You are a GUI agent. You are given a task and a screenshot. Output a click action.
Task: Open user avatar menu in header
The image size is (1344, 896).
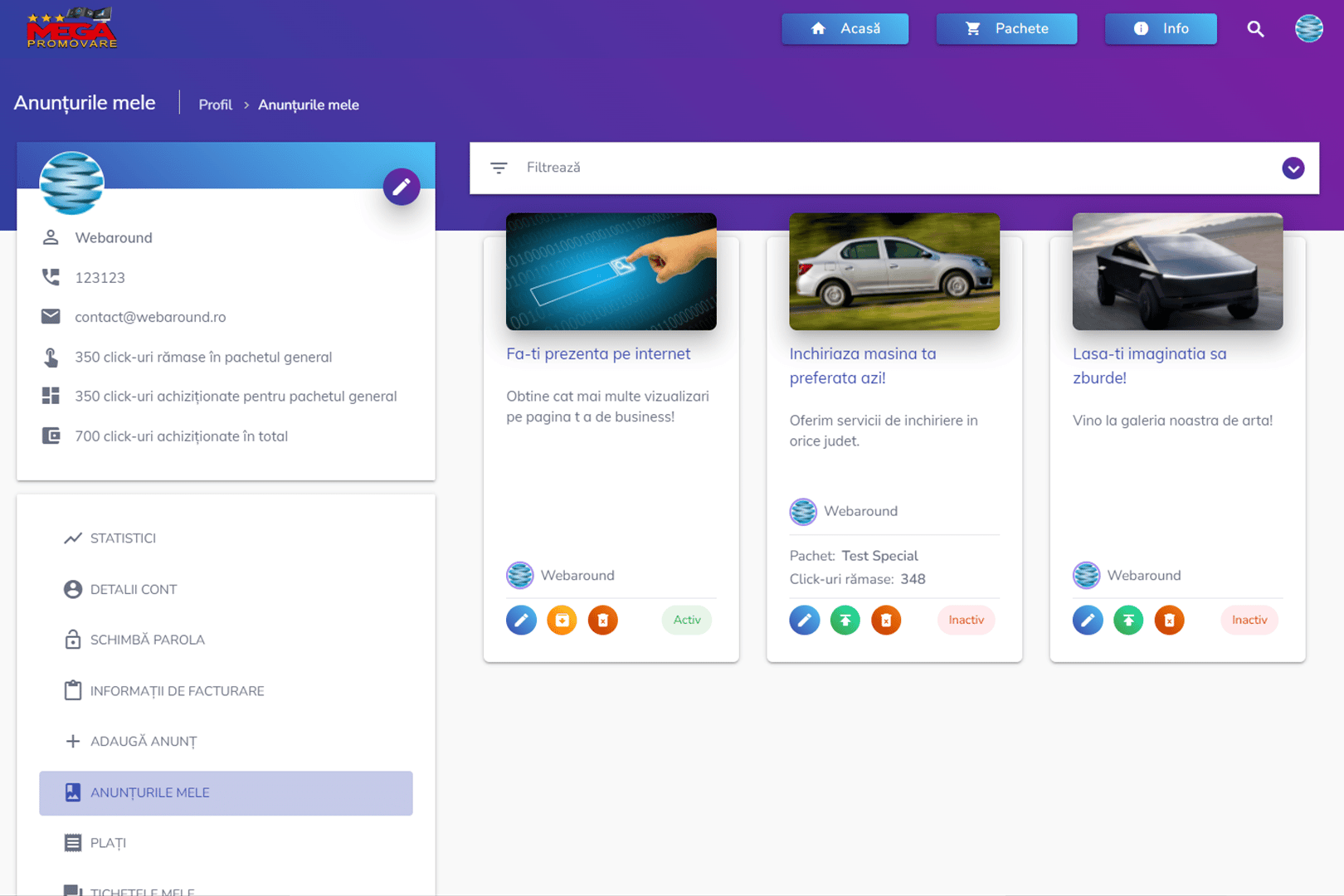point(1308,29)
